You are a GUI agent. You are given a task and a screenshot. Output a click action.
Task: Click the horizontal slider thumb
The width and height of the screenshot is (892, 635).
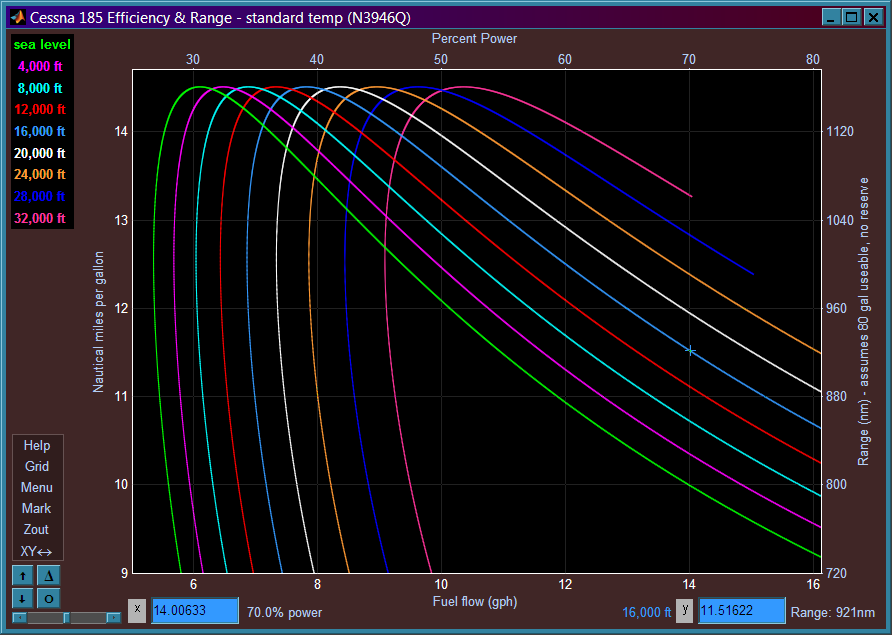click(x=66, y=618)
